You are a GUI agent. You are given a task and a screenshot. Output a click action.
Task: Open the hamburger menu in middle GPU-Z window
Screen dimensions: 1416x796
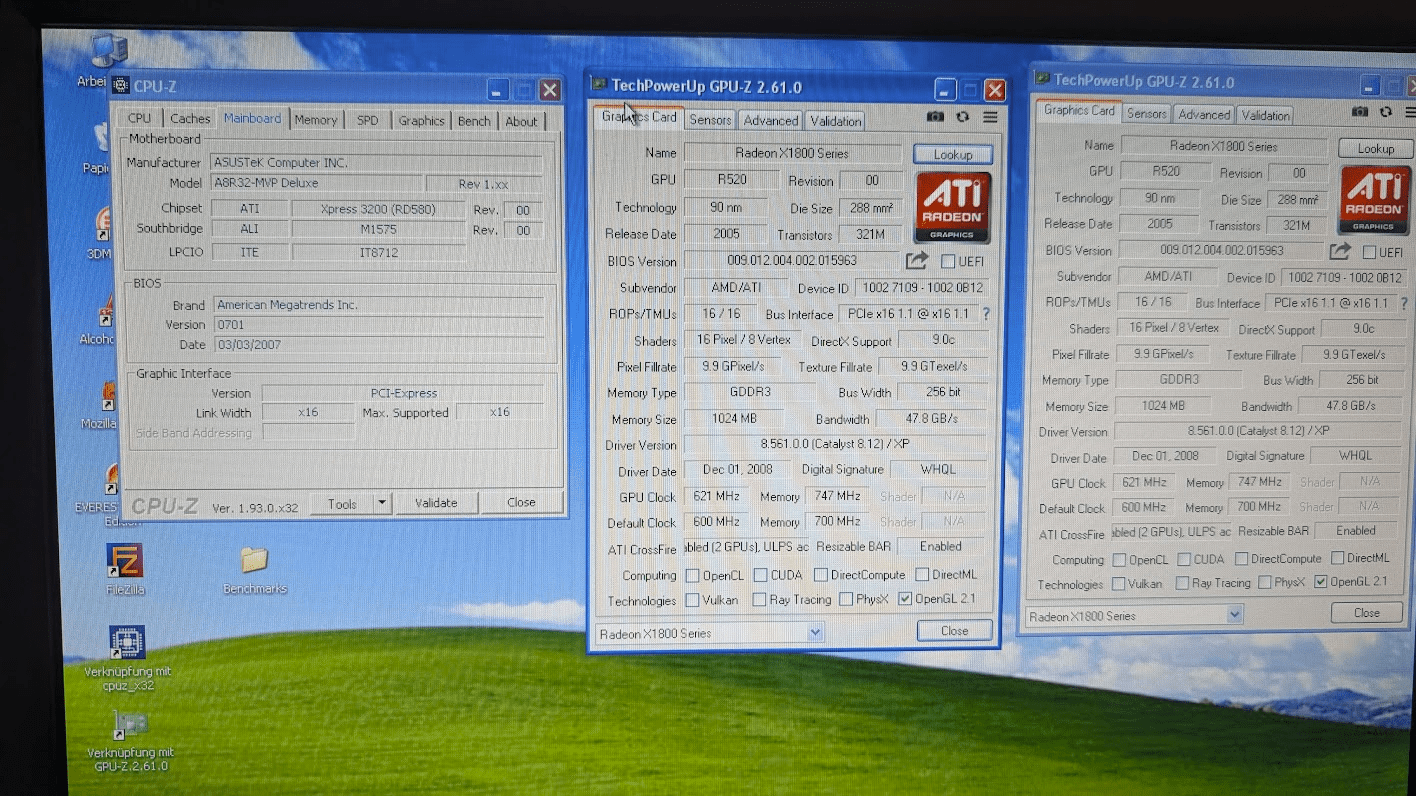click(x=990, y=117)
